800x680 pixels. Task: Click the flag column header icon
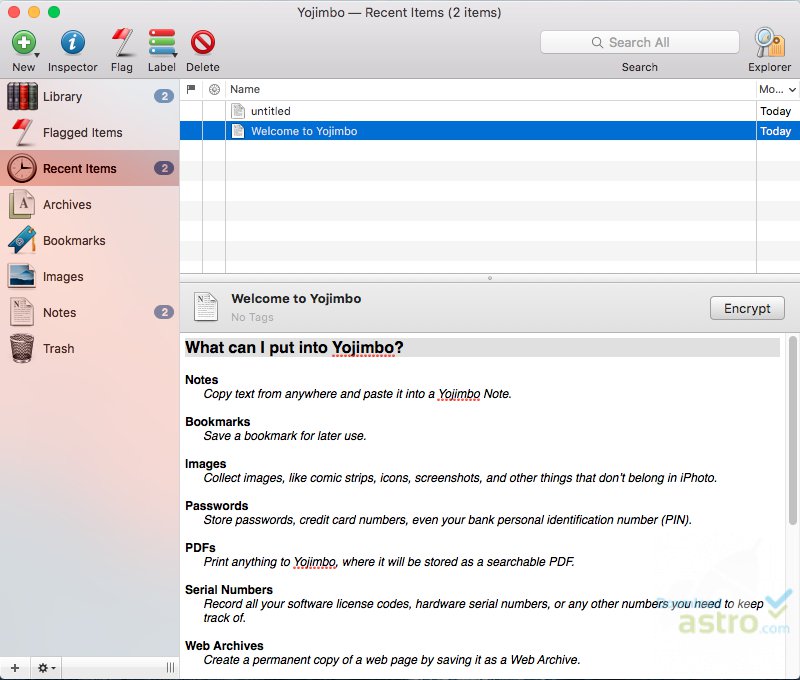191,89
